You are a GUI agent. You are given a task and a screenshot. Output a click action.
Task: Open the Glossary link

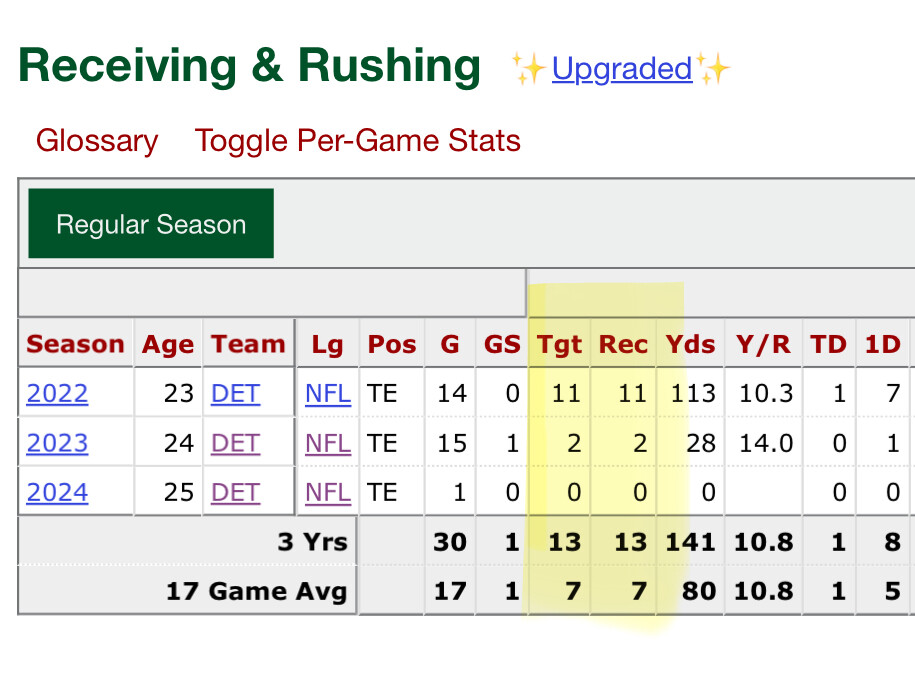click(x=97, y=141)
